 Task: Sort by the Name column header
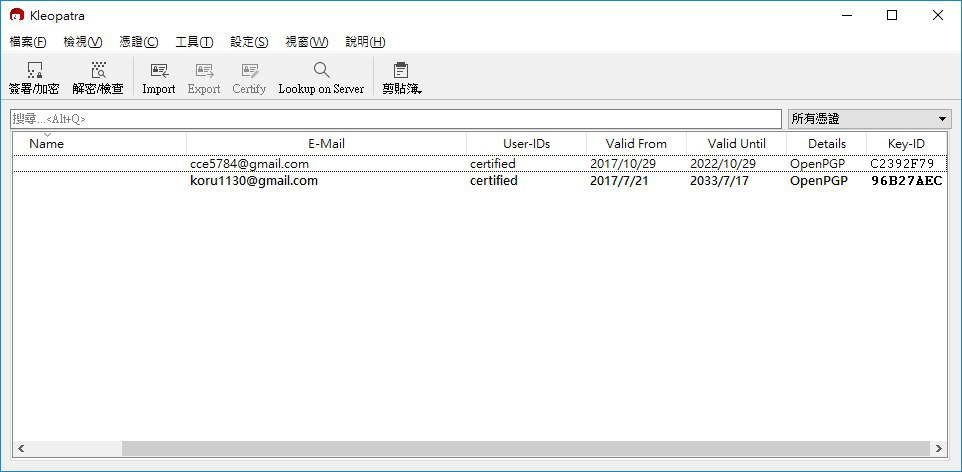coord(99,144)
